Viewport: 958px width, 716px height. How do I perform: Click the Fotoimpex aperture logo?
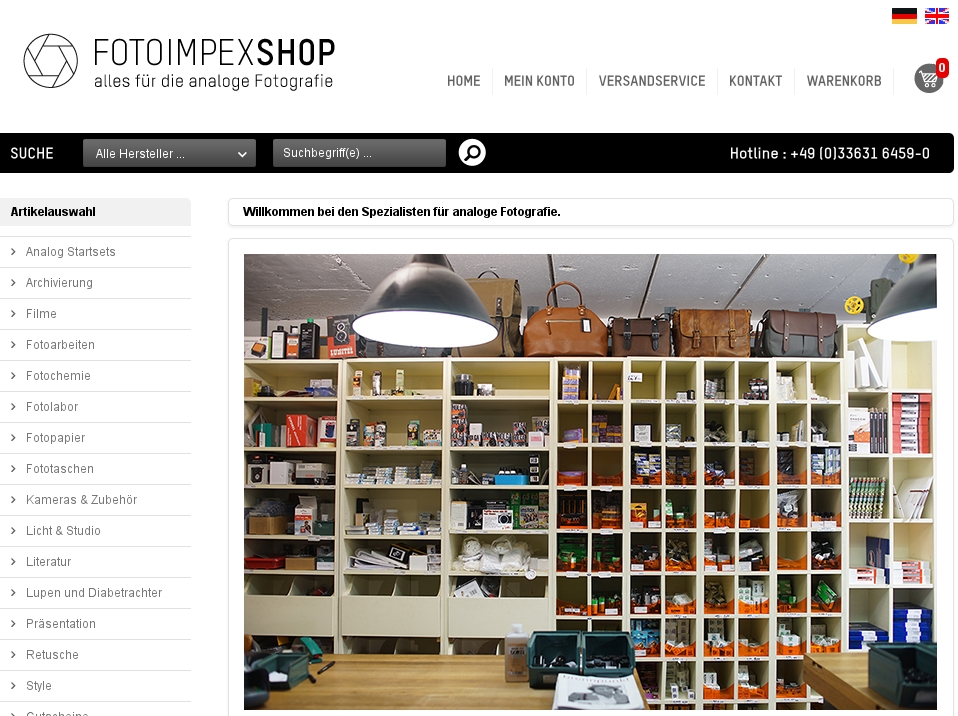click(x=51, y=61)
